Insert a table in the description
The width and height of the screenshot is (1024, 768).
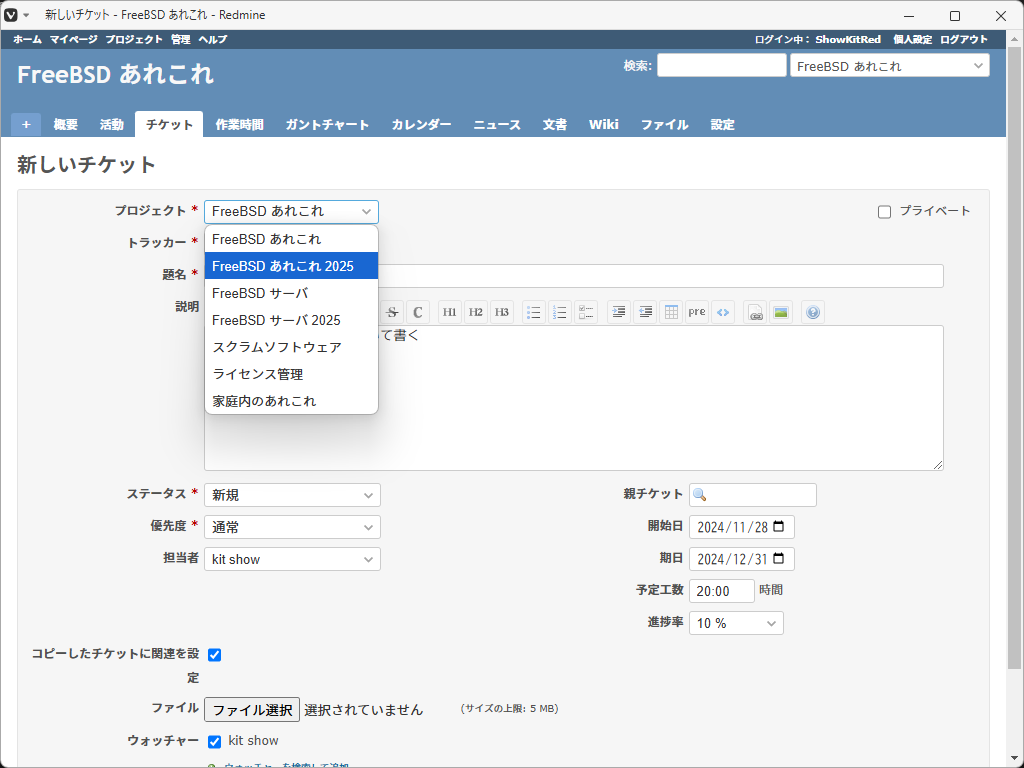coord(671,312)
